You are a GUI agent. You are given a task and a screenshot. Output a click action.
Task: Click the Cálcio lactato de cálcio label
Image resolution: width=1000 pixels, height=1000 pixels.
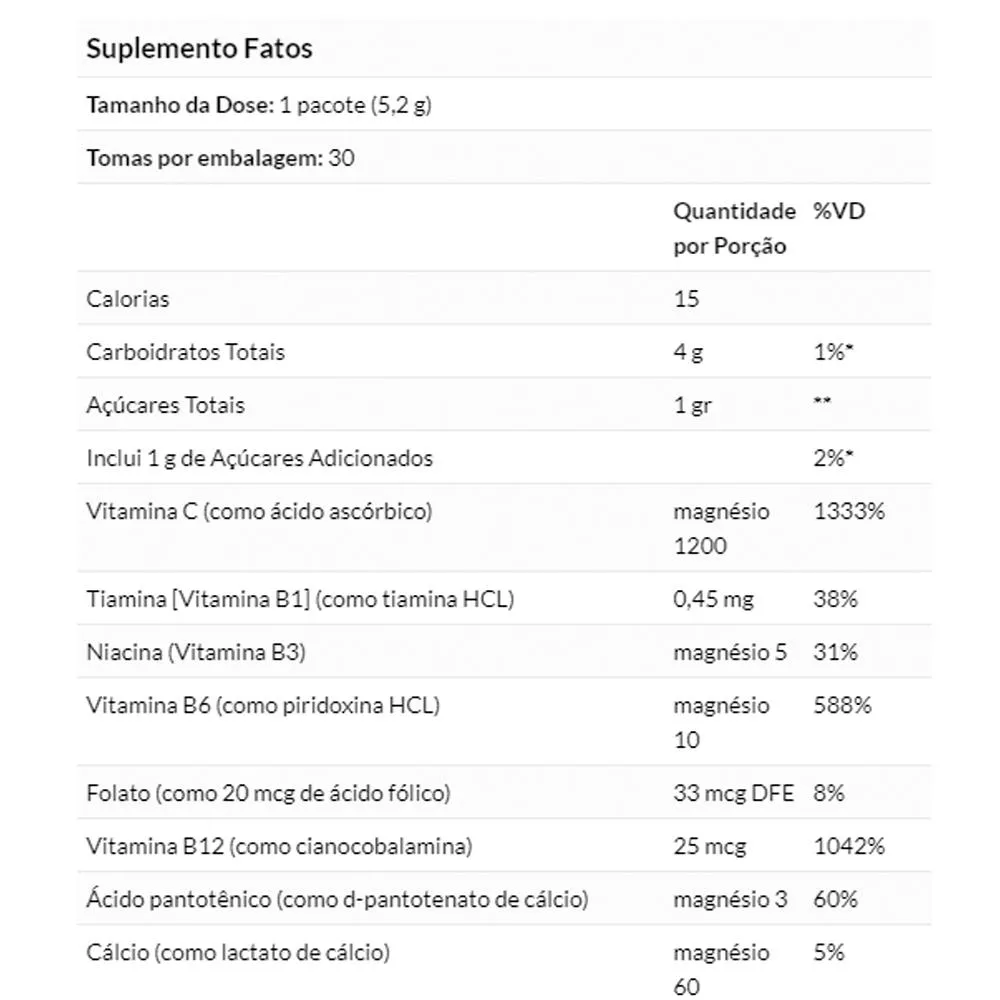click(x=238, y=952)
